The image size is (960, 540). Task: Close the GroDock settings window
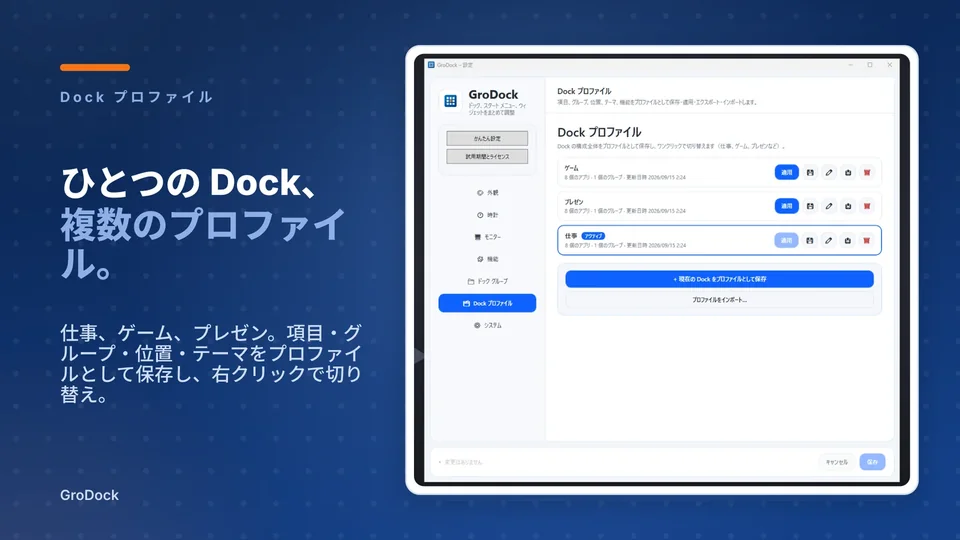(x=890, y=65)
